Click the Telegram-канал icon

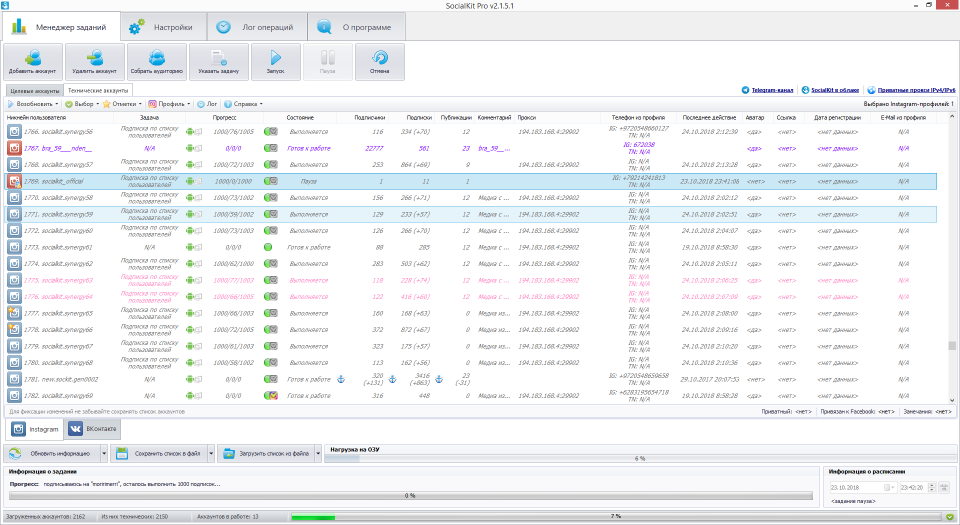coord(745,90)
